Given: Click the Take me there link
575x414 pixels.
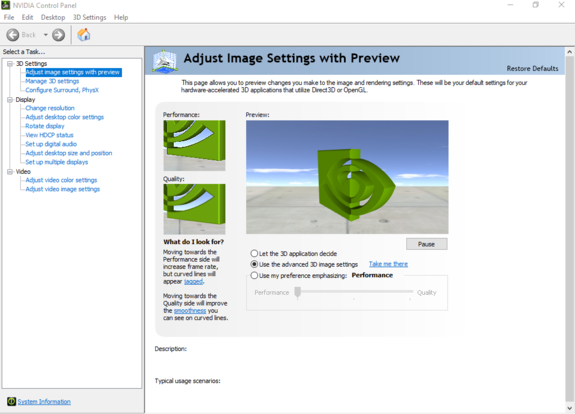Looking at the screenshot, I should click(x=388, y=264).
